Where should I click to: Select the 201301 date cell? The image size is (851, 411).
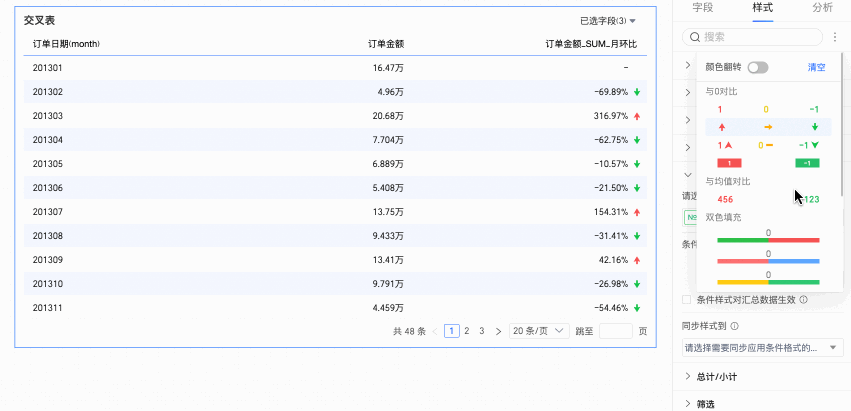tap(48, 68)
